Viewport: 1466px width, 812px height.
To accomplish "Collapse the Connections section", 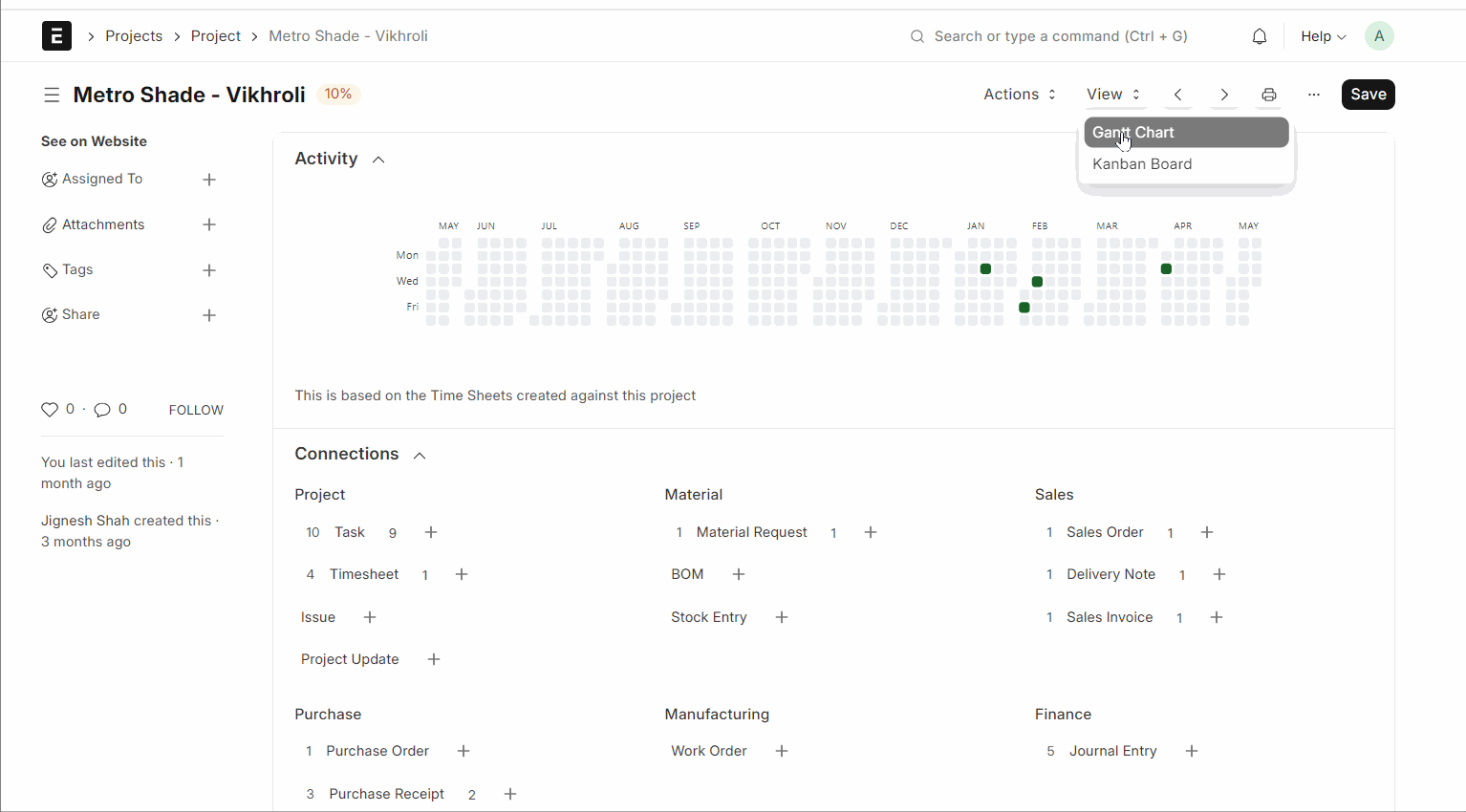I will pos(420,456).
